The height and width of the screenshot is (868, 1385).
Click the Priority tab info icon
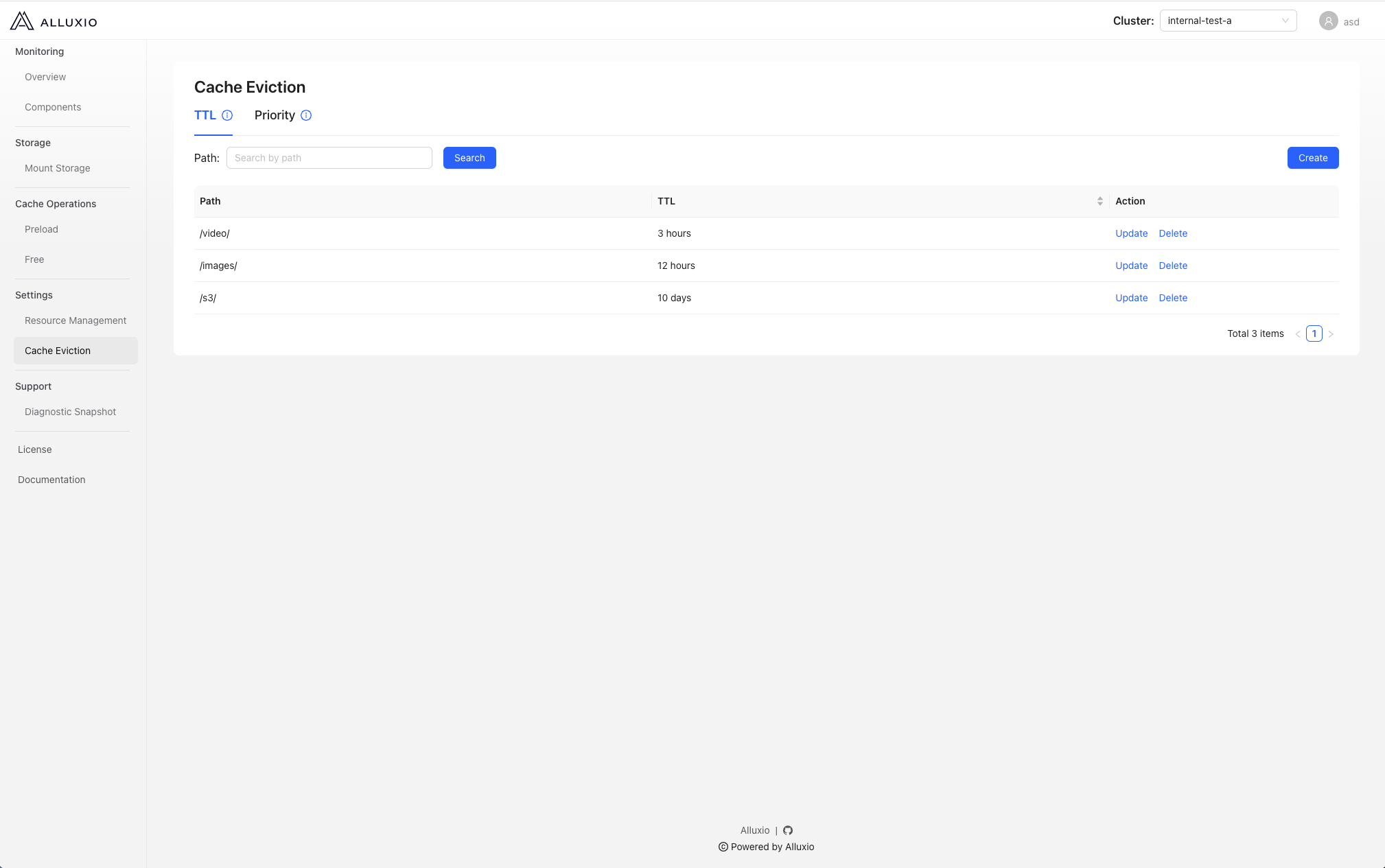[306, 115]
